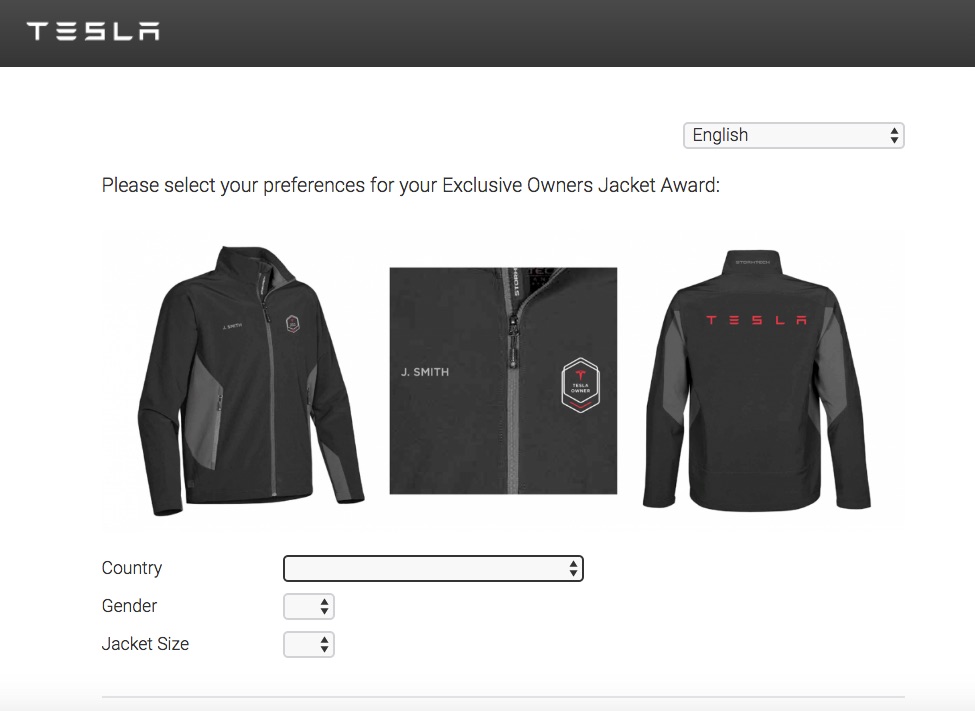The height and width of the screenshot is (711, 975).
Task: Click the small badge on front jacket
Action: pyautogui.click(x=292, y=323)
